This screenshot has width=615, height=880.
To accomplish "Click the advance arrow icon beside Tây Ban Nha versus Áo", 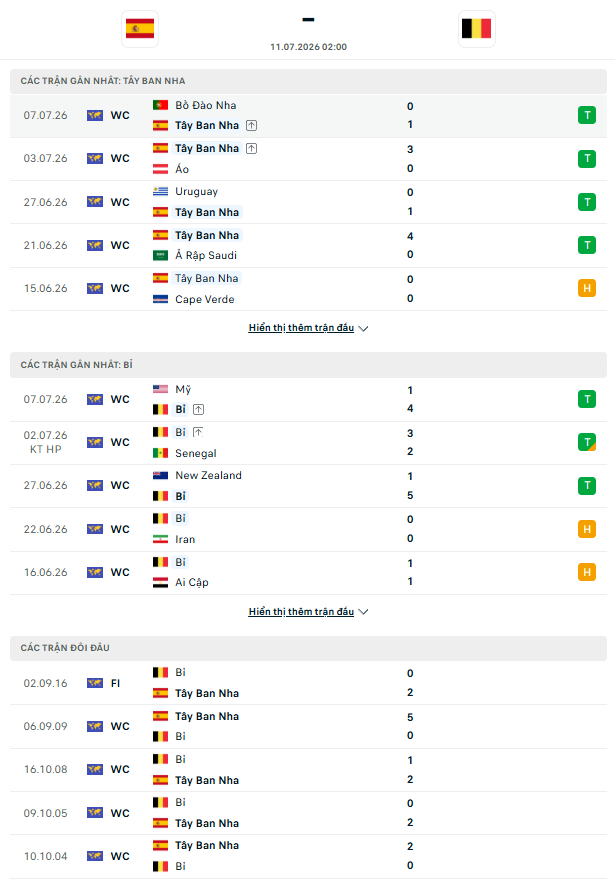I will coord(251,149).
